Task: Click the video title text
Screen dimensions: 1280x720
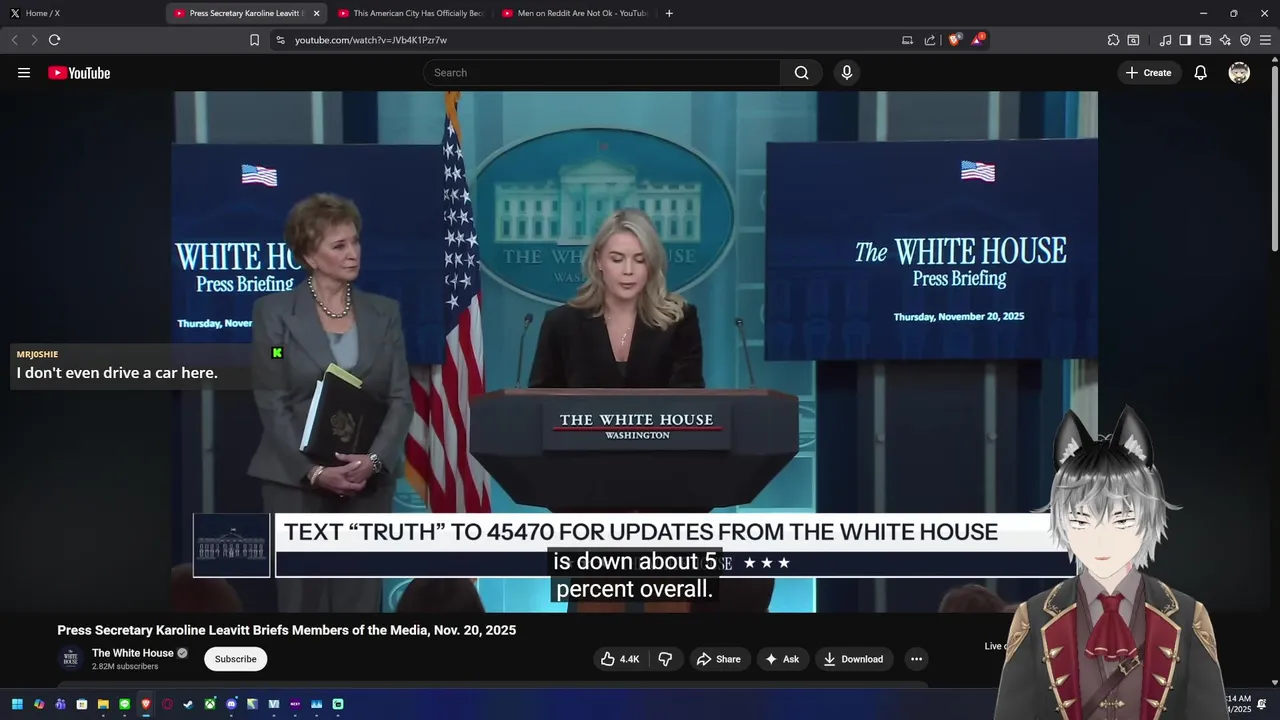Action: [286, 630]
